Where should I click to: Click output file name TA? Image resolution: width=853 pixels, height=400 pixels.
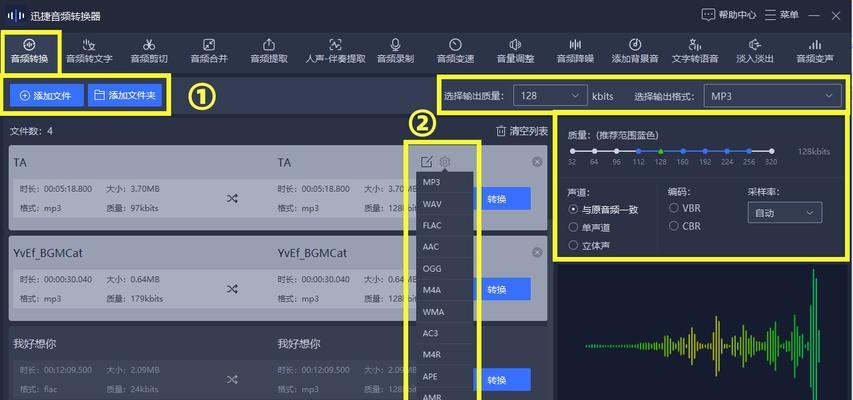click(x=284, y=163)
